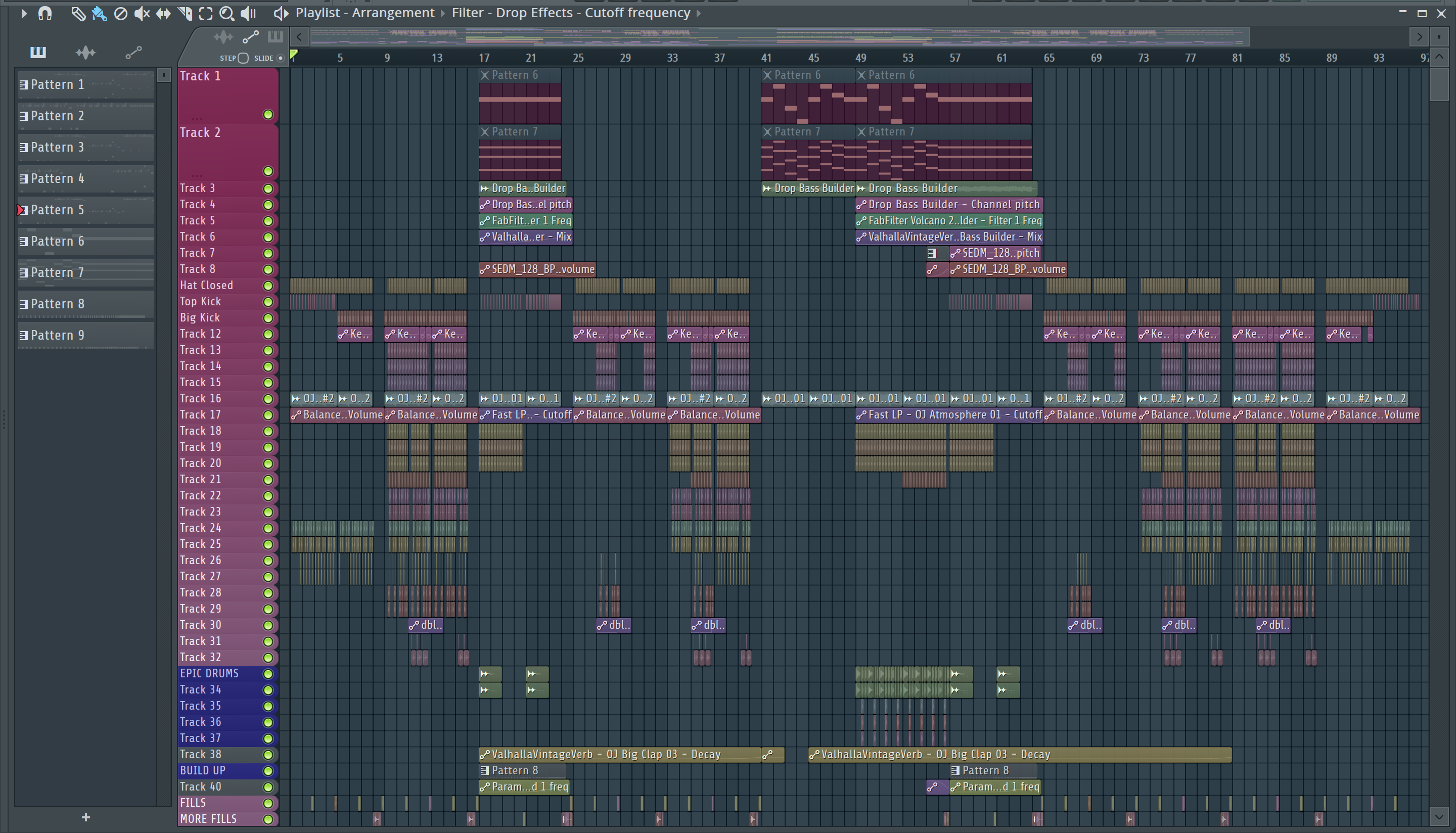
Task: Mute the Hat Closed track
Action: [x=268, y=286]
